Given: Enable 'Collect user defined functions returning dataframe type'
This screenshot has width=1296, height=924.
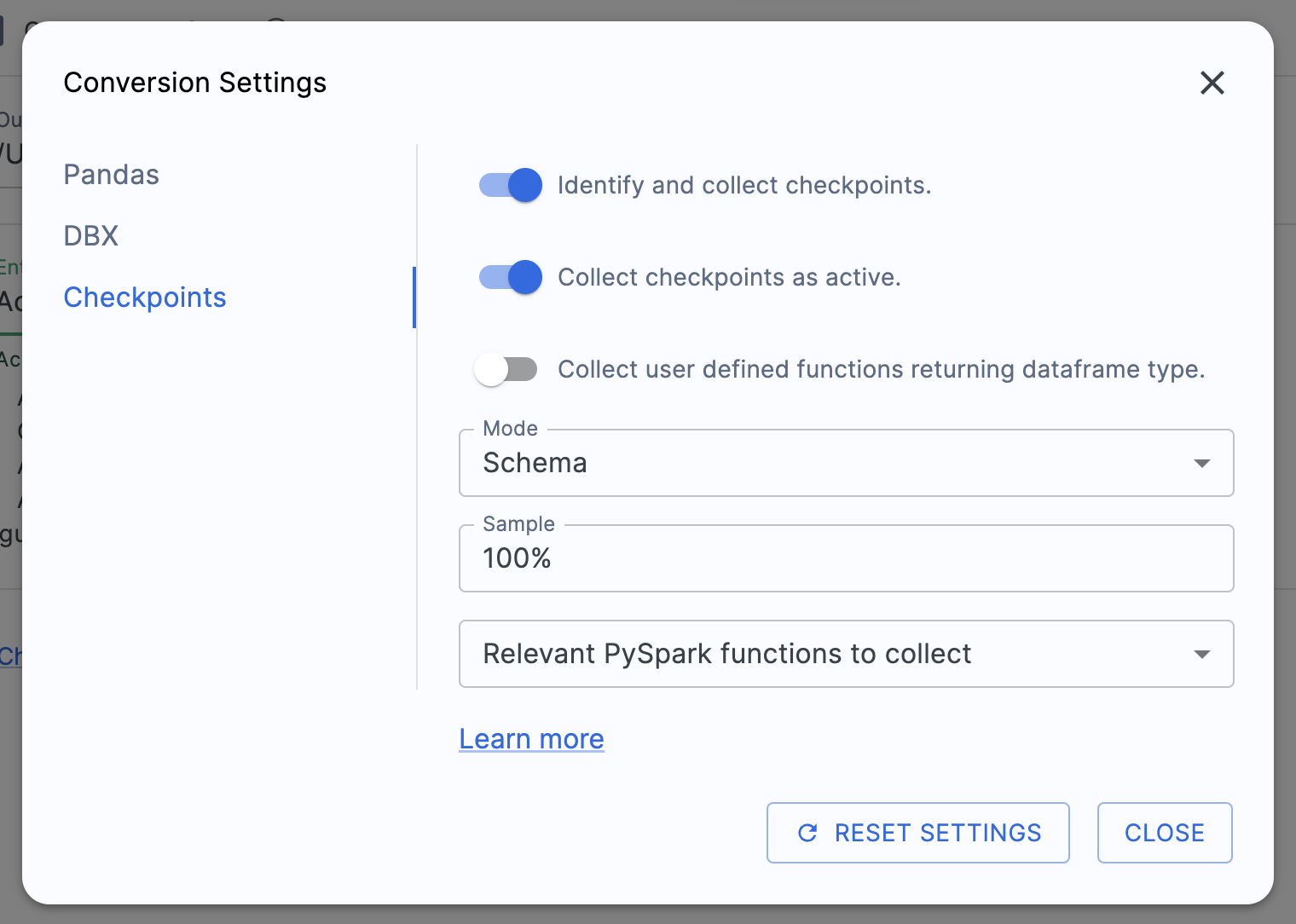Looking at the screenshot, I should click(506, 369).
